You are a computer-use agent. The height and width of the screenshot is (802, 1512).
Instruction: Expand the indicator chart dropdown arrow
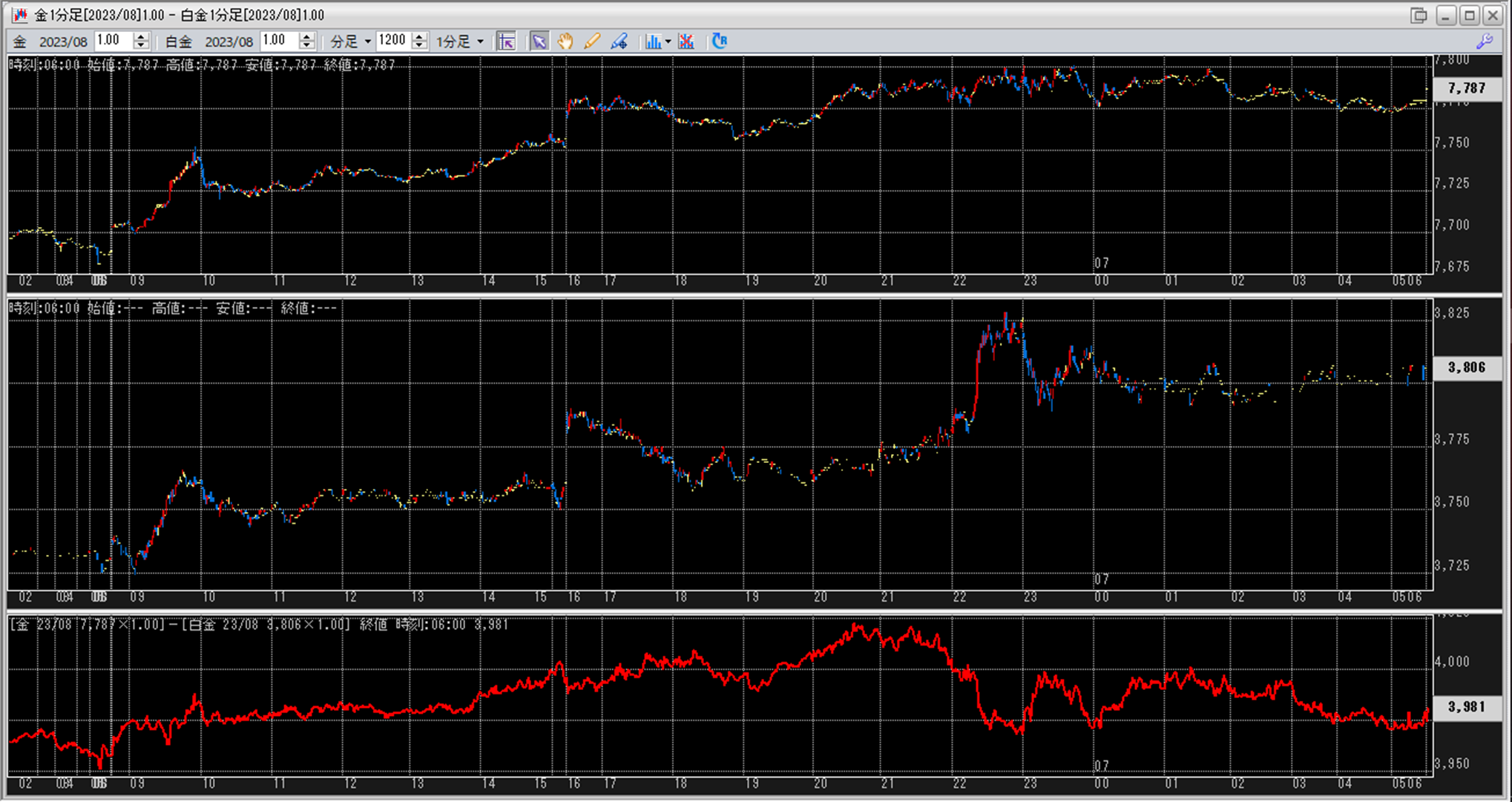[668, 42]
